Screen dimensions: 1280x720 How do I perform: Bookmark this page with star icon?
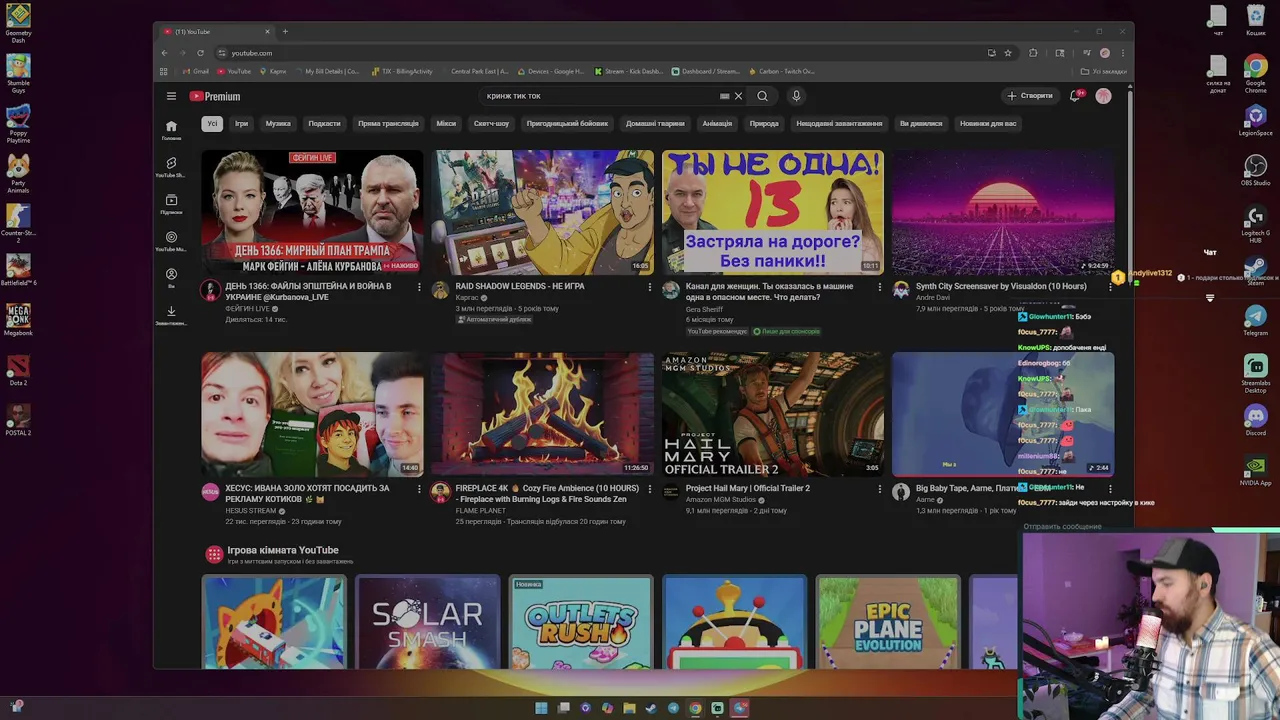(x=1008, y=53)
